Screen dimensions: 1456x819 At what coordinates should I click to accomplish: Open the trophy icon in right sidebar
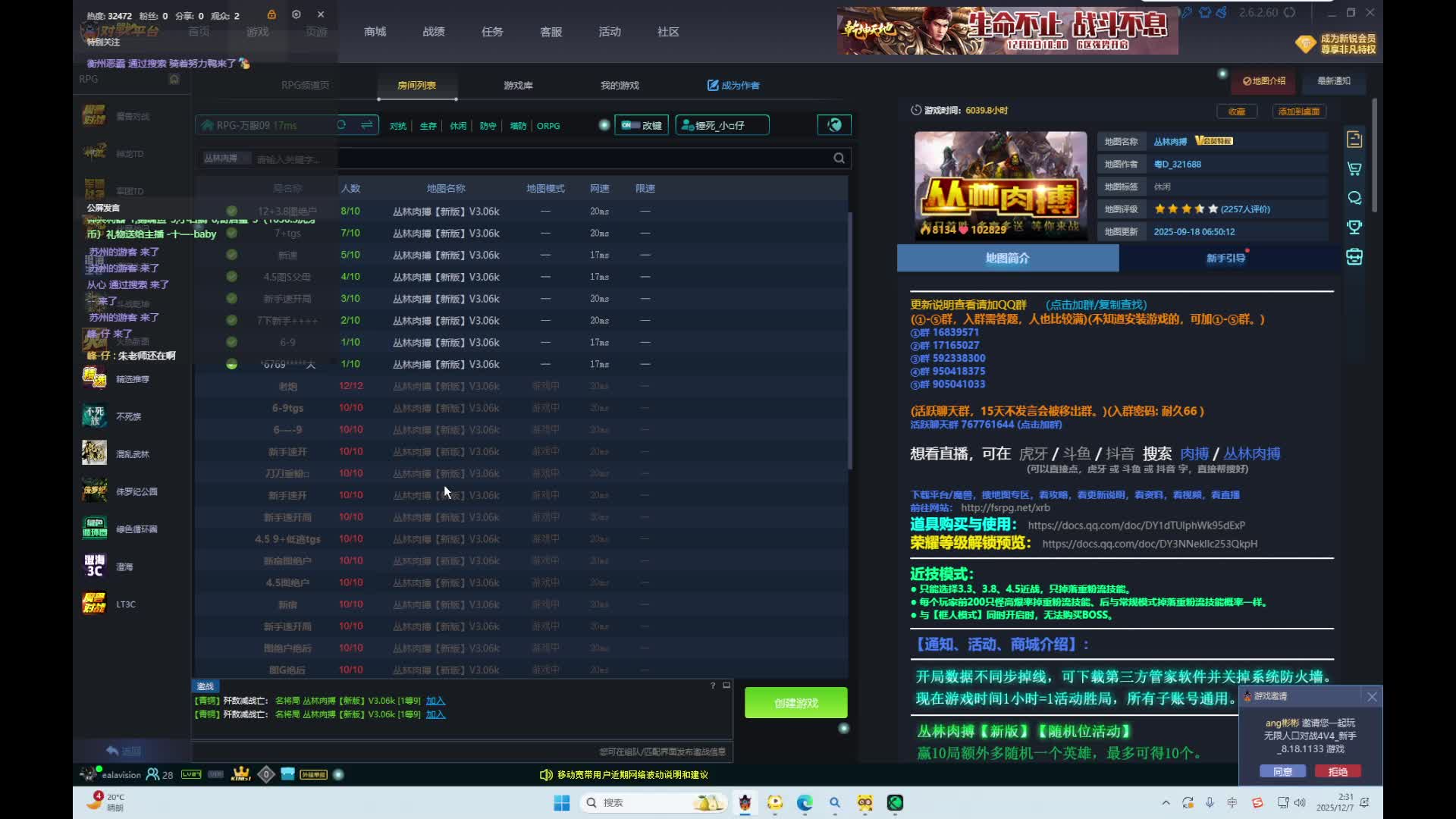[1354, 227]
